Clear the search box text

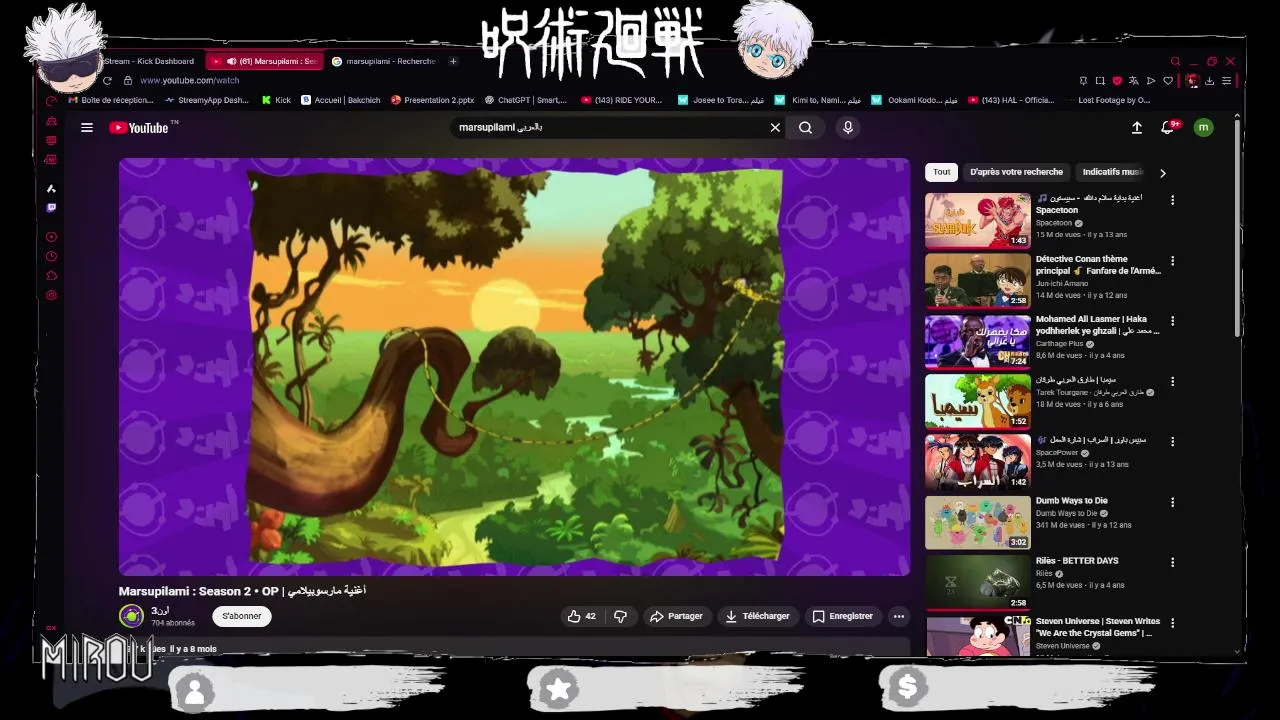775,128
